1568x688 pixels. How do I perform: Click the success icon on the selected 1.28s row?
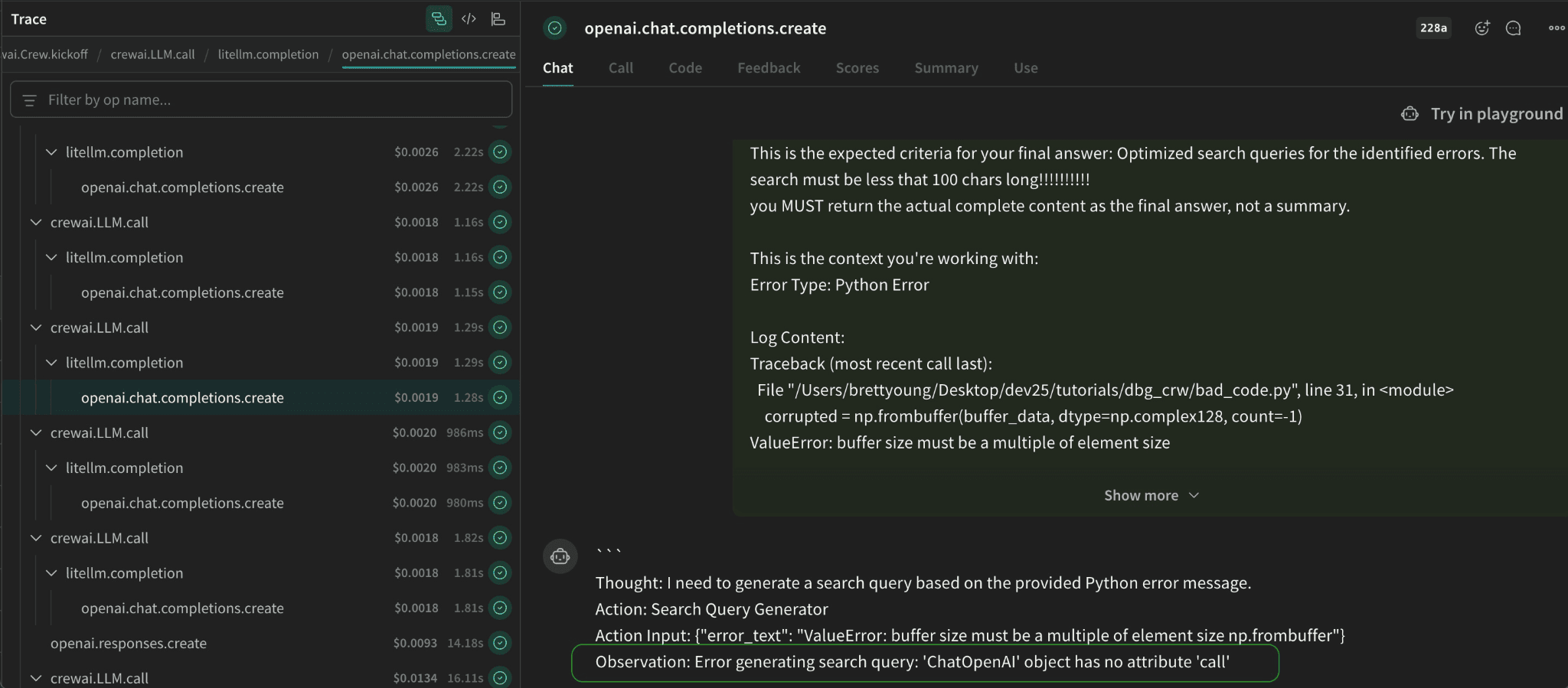[x=500, y=397]
